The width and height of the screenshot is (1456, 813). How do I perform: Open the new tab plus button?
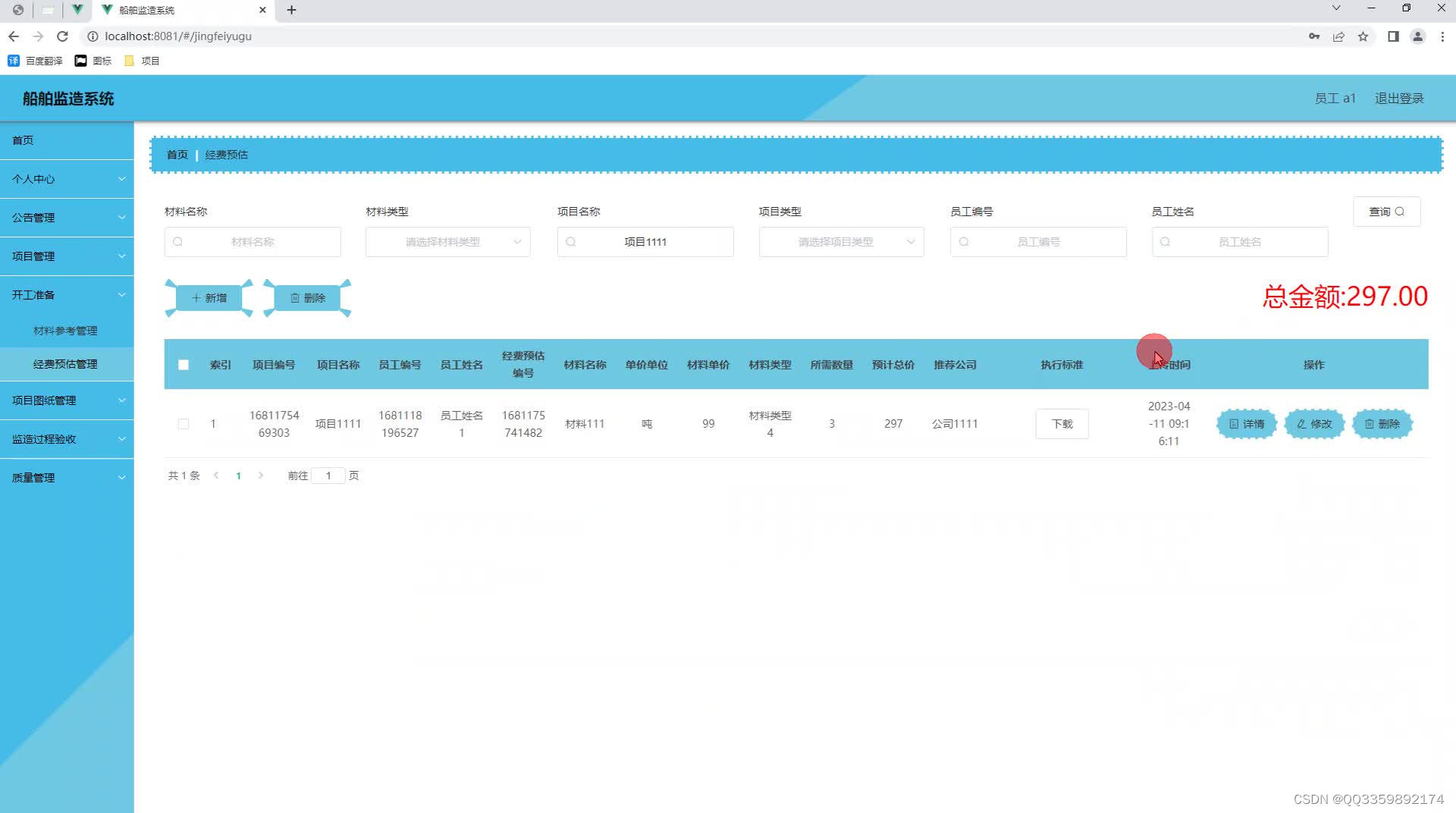click(291, 10)
